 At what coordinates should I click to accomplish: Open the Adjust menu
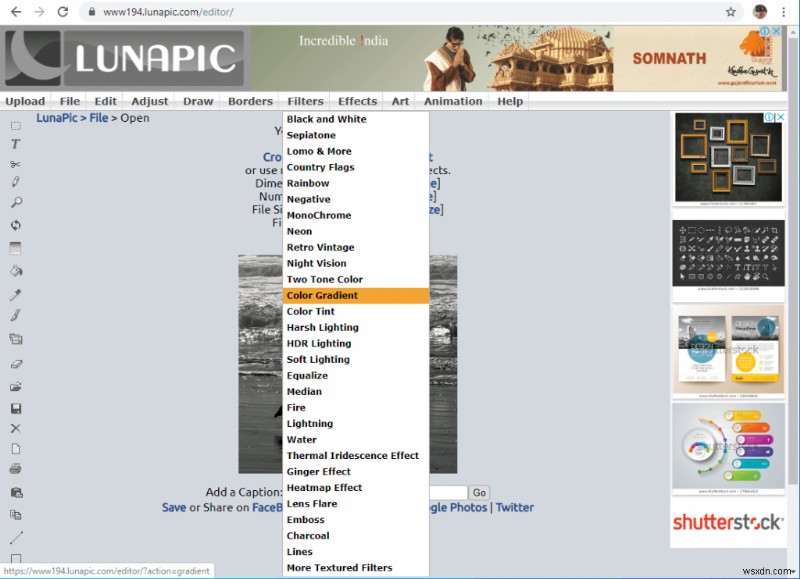(149, 101)
